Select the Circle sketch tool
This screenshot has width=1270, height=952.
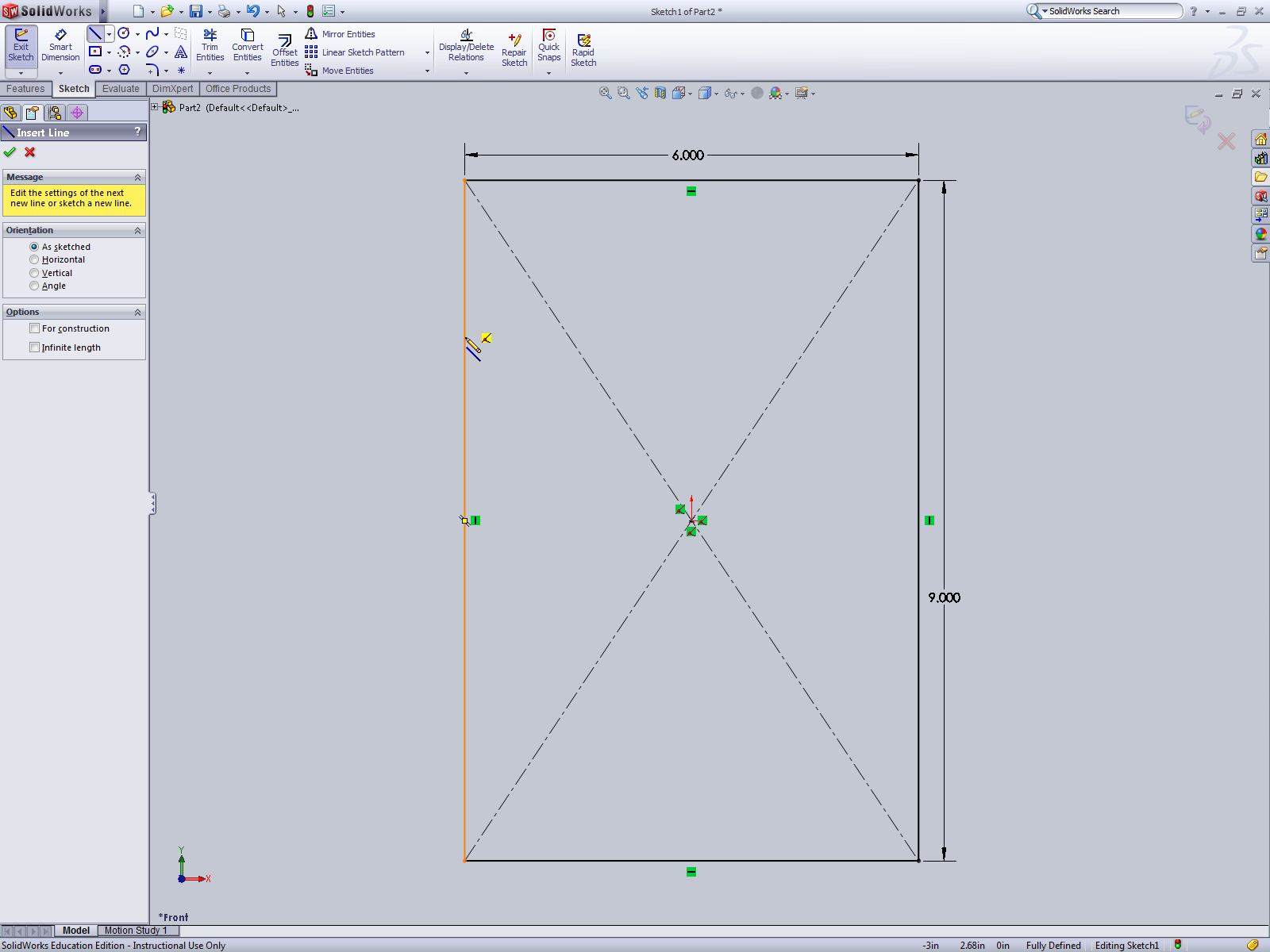(123, 33)
